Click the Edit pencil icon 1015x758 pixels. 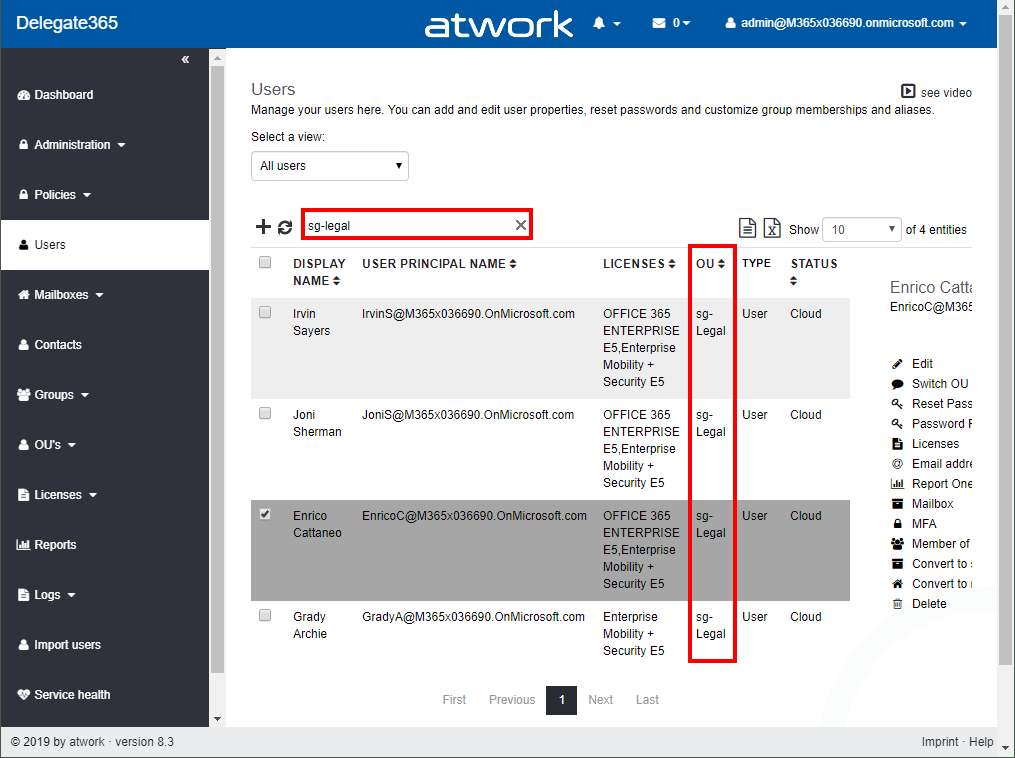(x=897, y=364)
